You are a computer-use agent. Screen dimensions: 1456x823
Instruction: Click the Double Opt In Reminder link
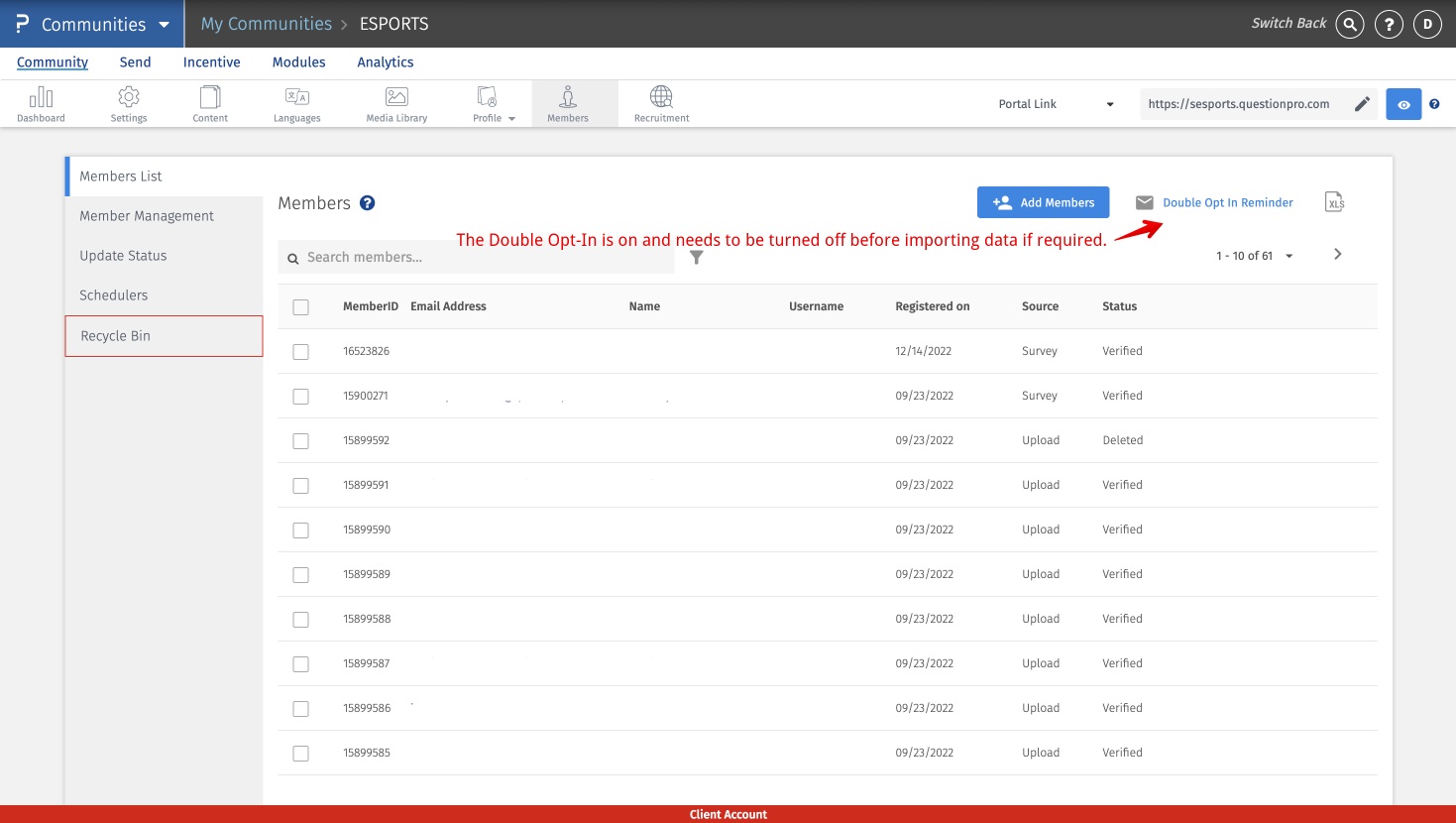[1227, 202]
